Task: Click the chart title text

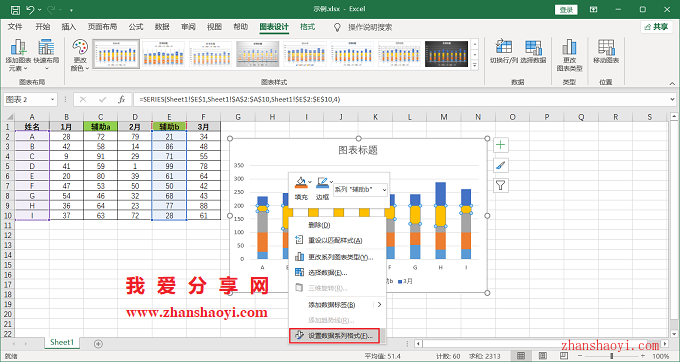Action: point(358,150)
